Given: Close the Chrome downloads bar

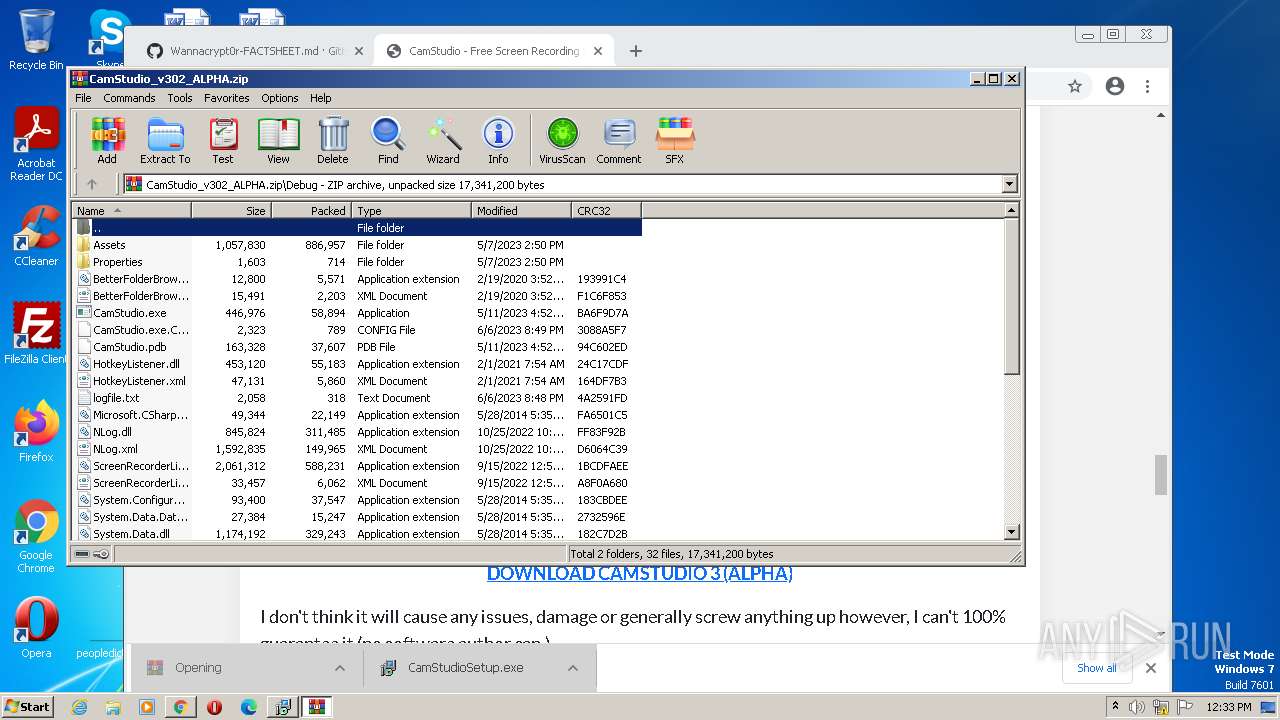Looking at the screenshot, I should click(1150, 668).
